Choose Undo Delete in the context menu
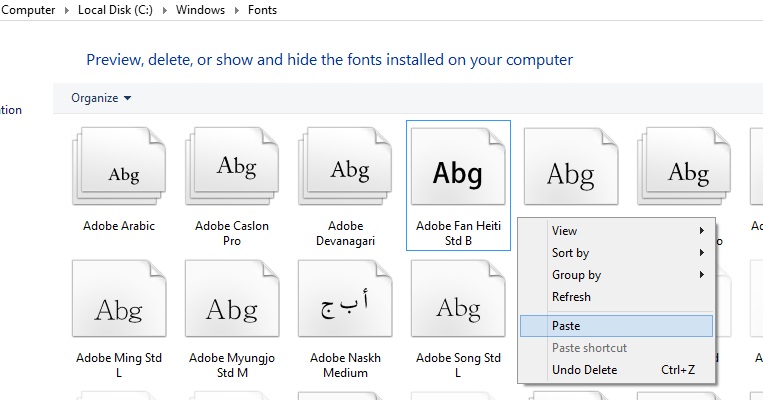 pos(585,370)
